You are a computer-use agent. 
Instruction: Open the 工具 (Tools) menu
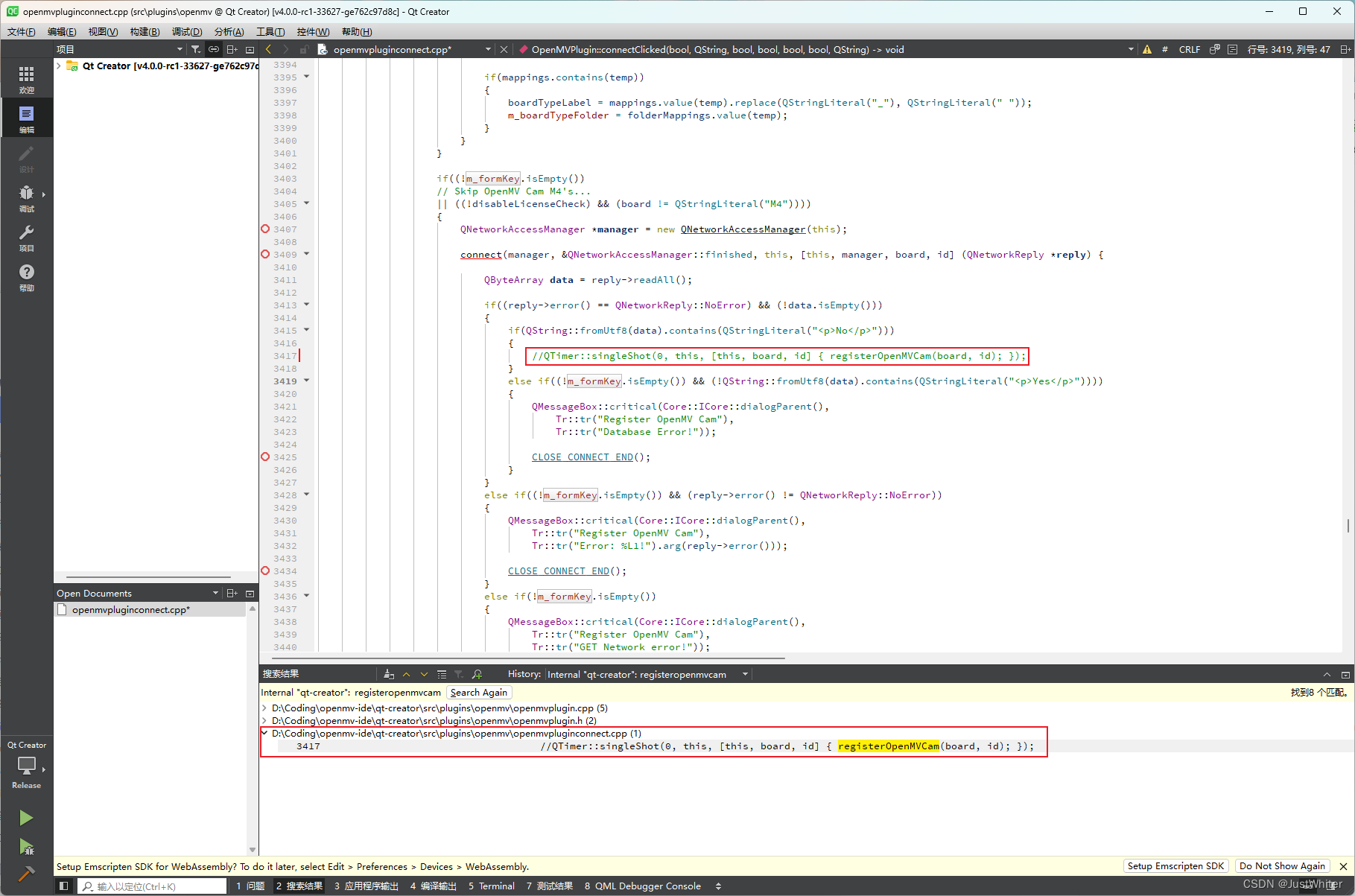point(270,31)
